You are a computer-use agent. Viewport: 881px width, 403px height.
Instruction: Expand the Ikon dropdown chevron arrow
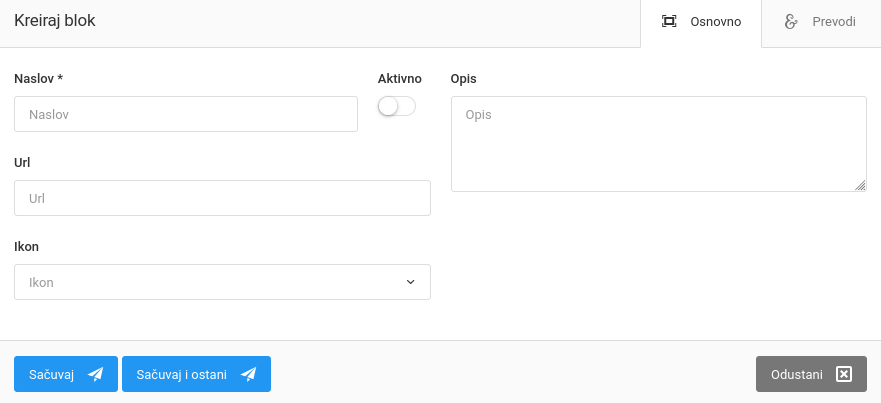tap(410, 282)
